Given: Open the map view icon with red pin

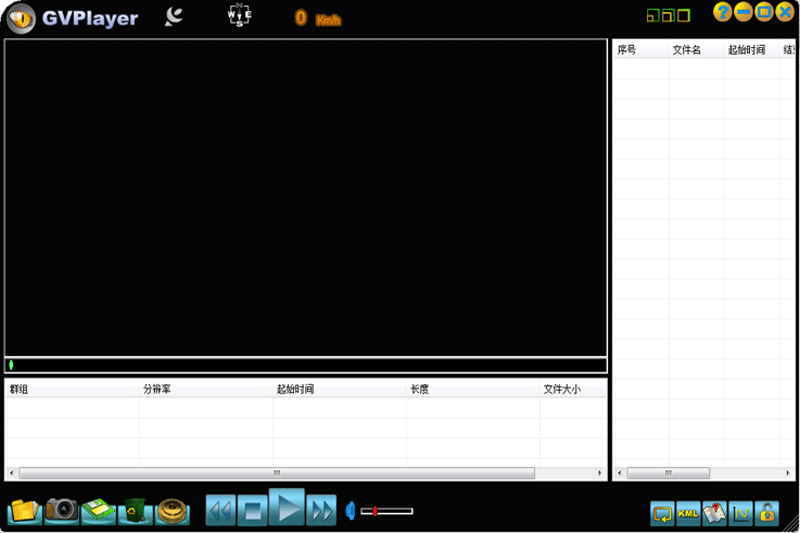Looking at the screenshot, I should (714, 514).
